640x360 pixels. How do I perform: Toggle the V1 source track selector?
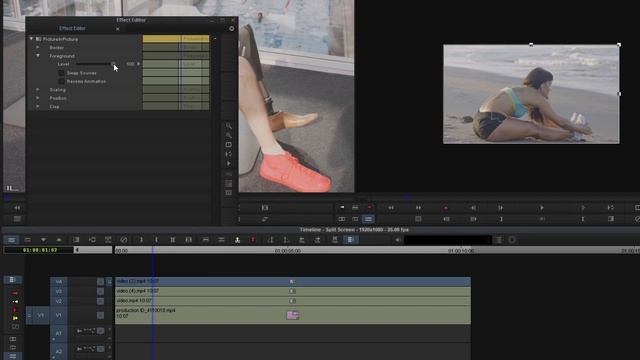pos(40,316)
